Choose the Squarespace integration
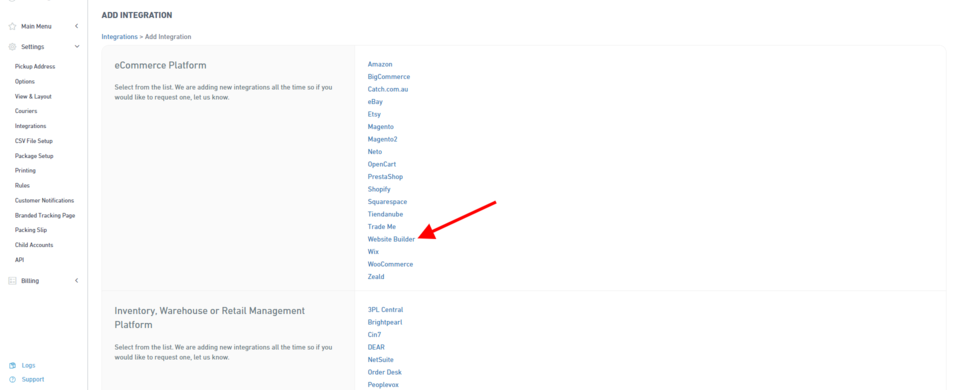The image size is (960, 390). point(387,201)
